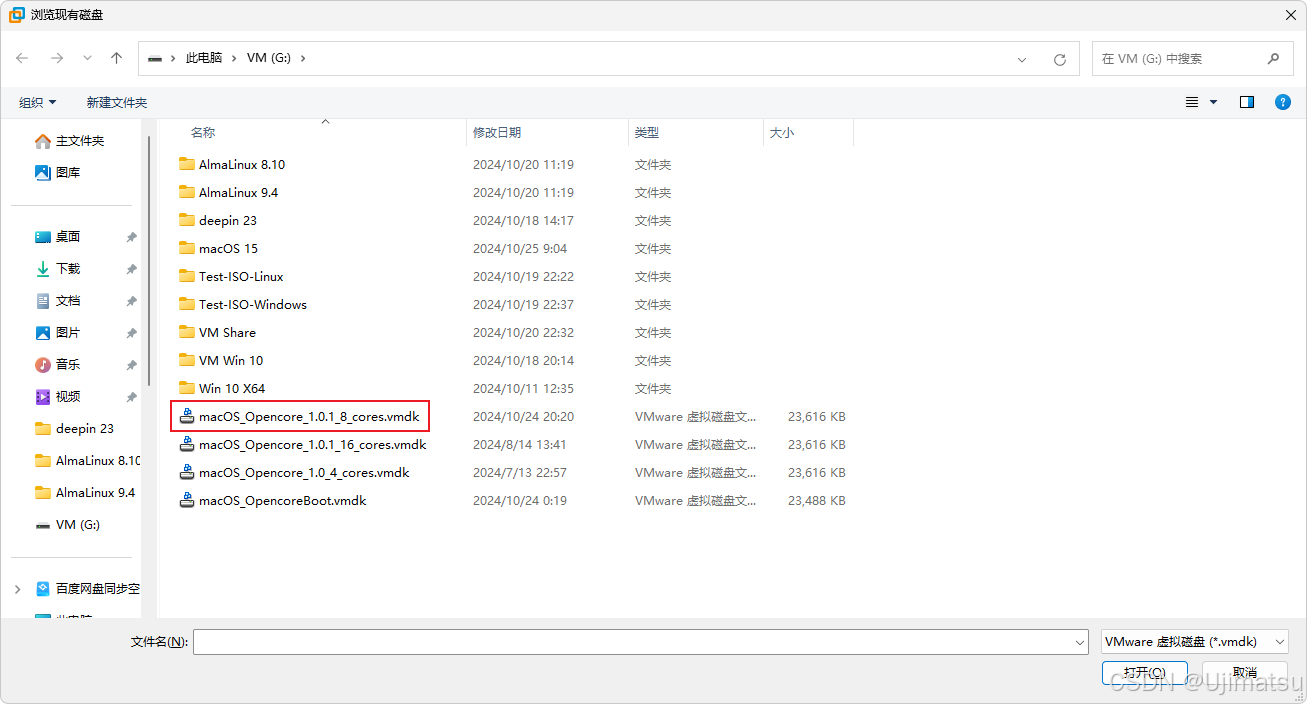Screen dimensions: 1307x704
Task: Go up one folder level
Action: tap(116, 59)
